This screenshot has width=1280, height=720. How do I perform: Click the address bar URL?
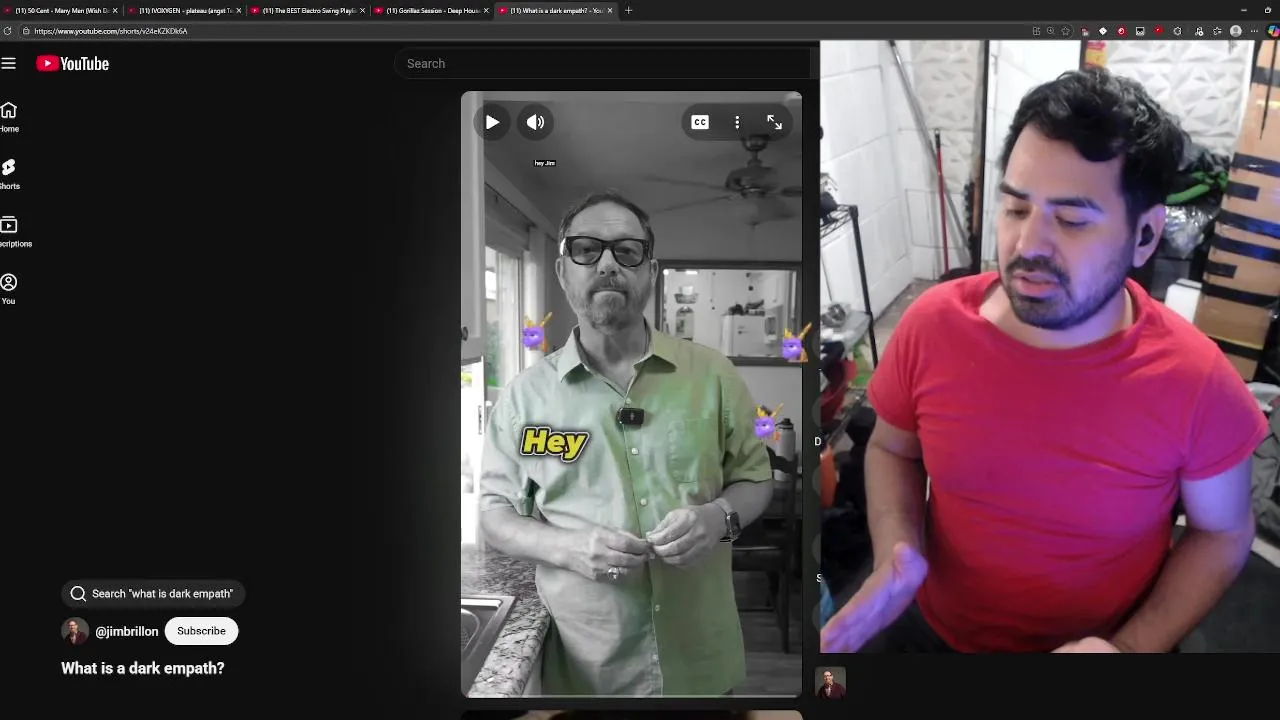[110, 31]
